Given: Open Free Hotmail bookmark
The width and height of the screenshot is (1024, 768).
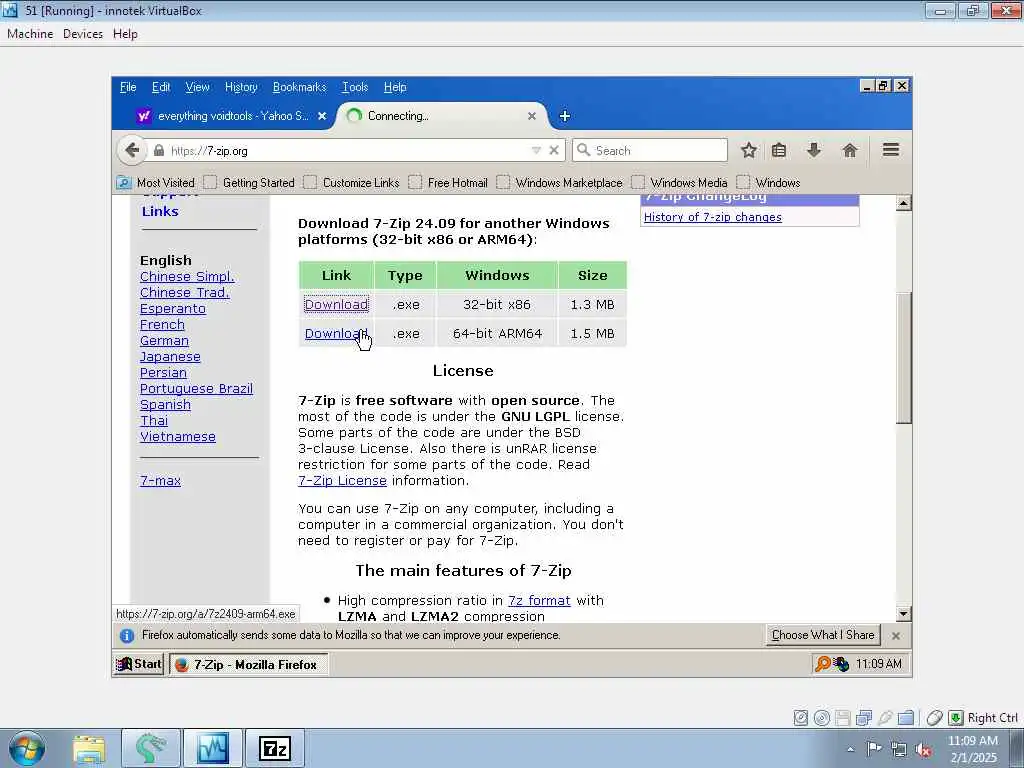Looking at the screenshot, I should coord(448,183).
